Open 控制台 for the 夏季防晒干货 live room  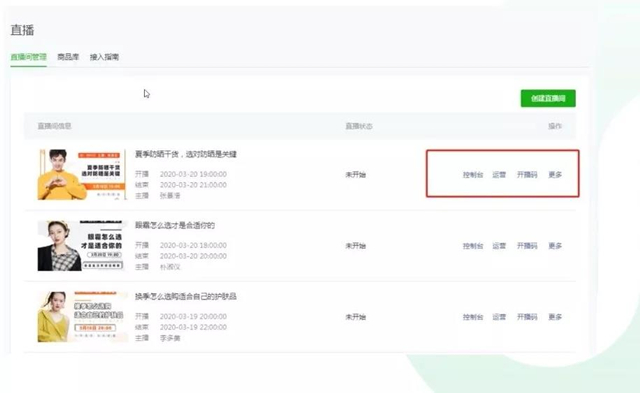[473, 175]
